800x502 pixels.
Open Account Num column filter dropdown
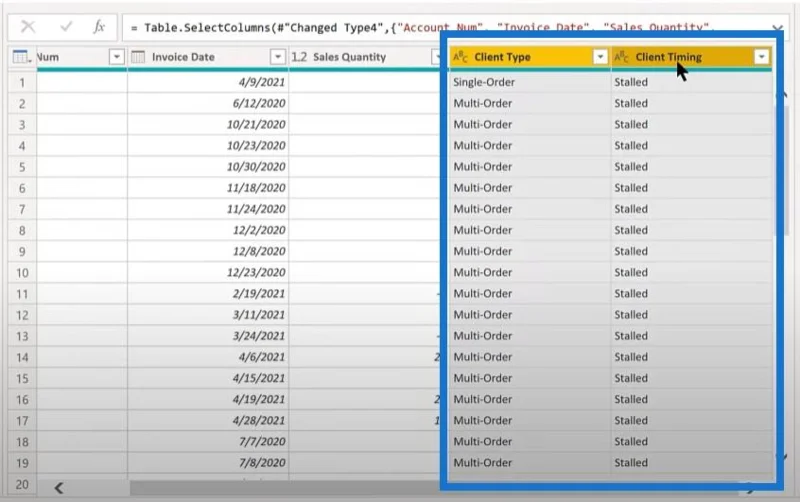(117, 57)
